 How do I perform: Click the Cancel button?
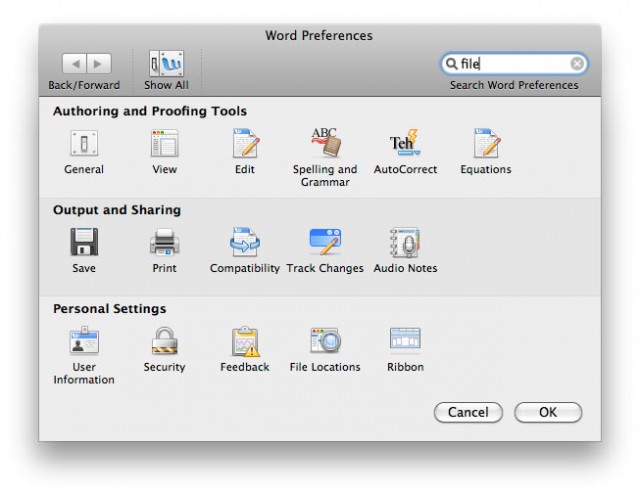[468, 412]
